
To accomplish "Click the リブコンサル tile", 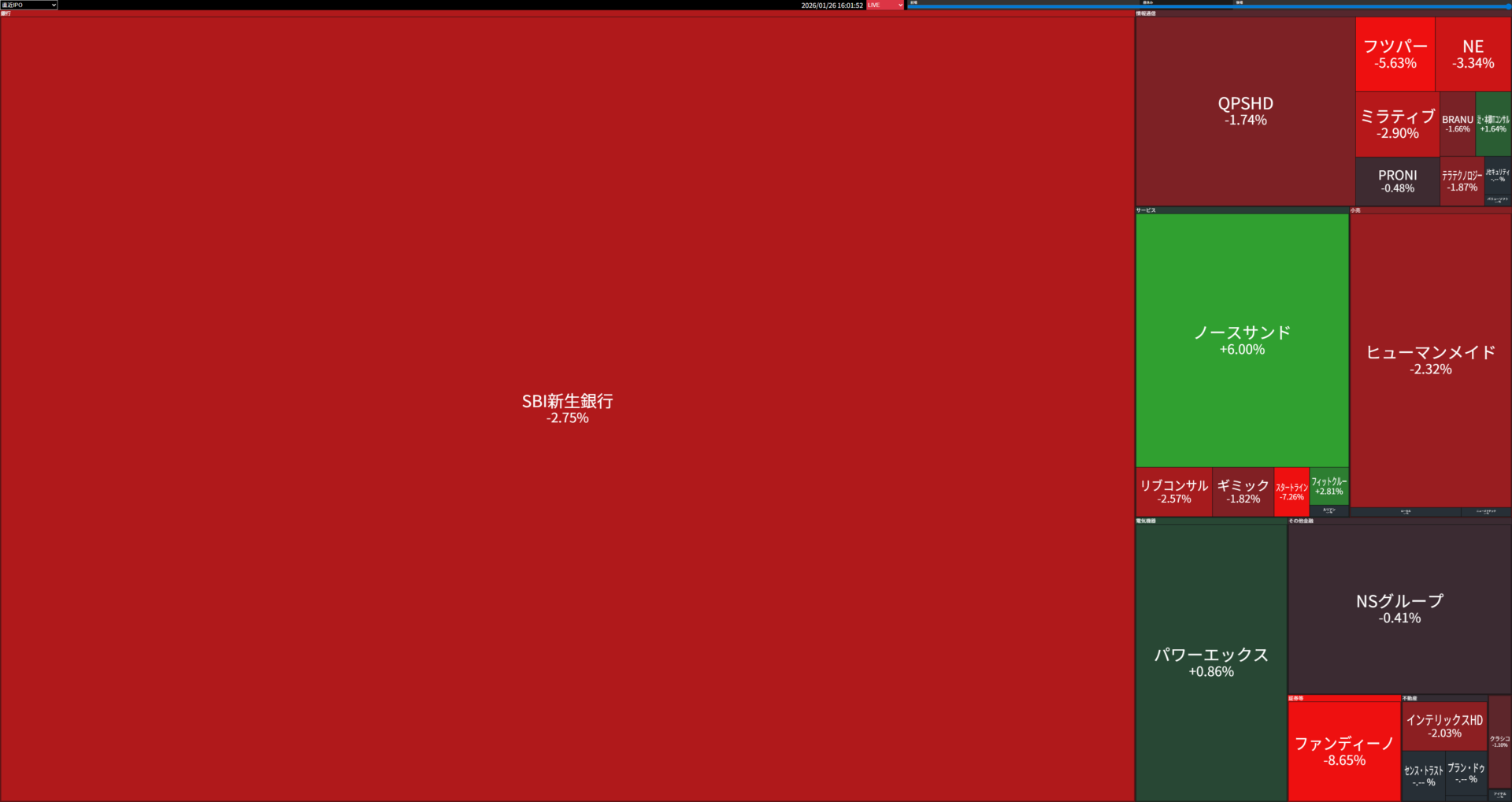I will tap(1173, 492).
